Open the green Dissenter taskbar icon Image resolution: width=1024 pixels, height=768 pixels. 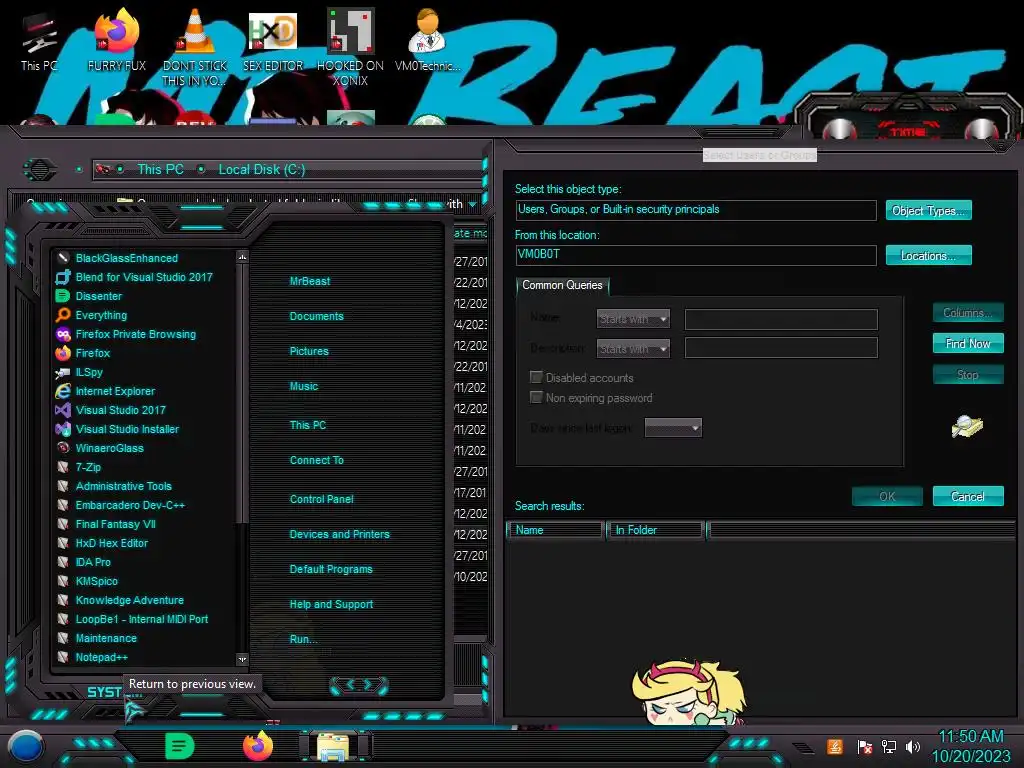180,745
